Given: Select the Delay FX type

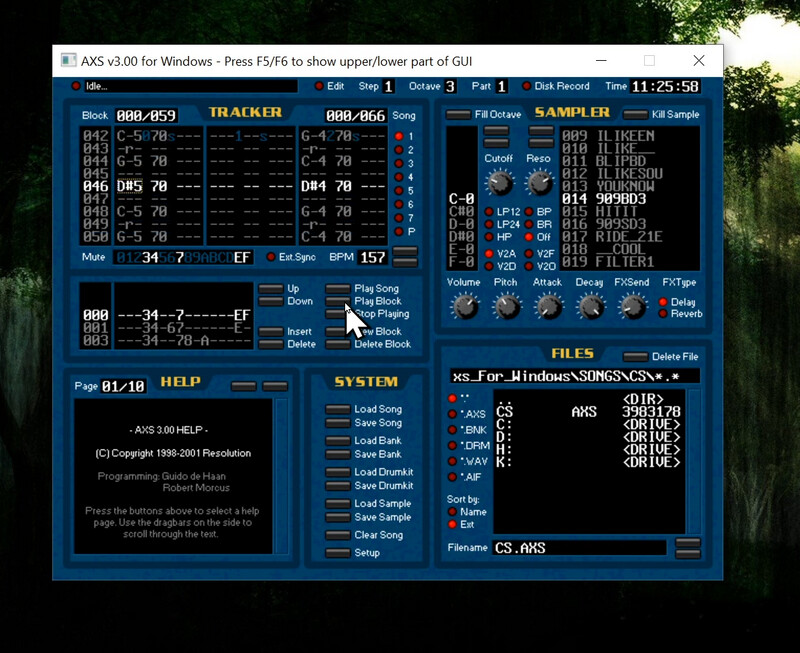Looking at the screenshot, I should 663,302.
